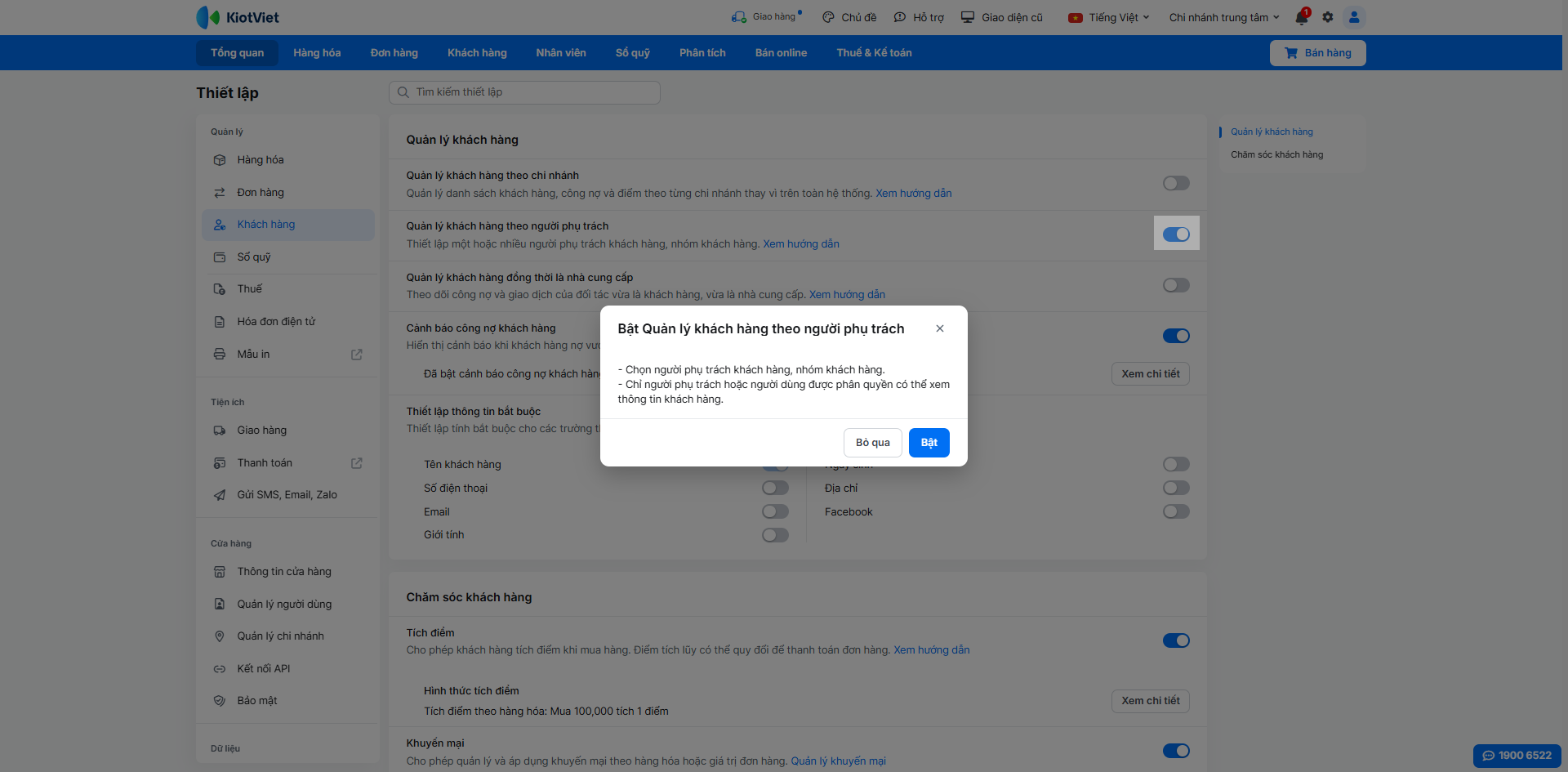This screenshot has height=772, width=1568.
Task: Click the Mẫu in printer icon
Action: [x=220, y=355]
